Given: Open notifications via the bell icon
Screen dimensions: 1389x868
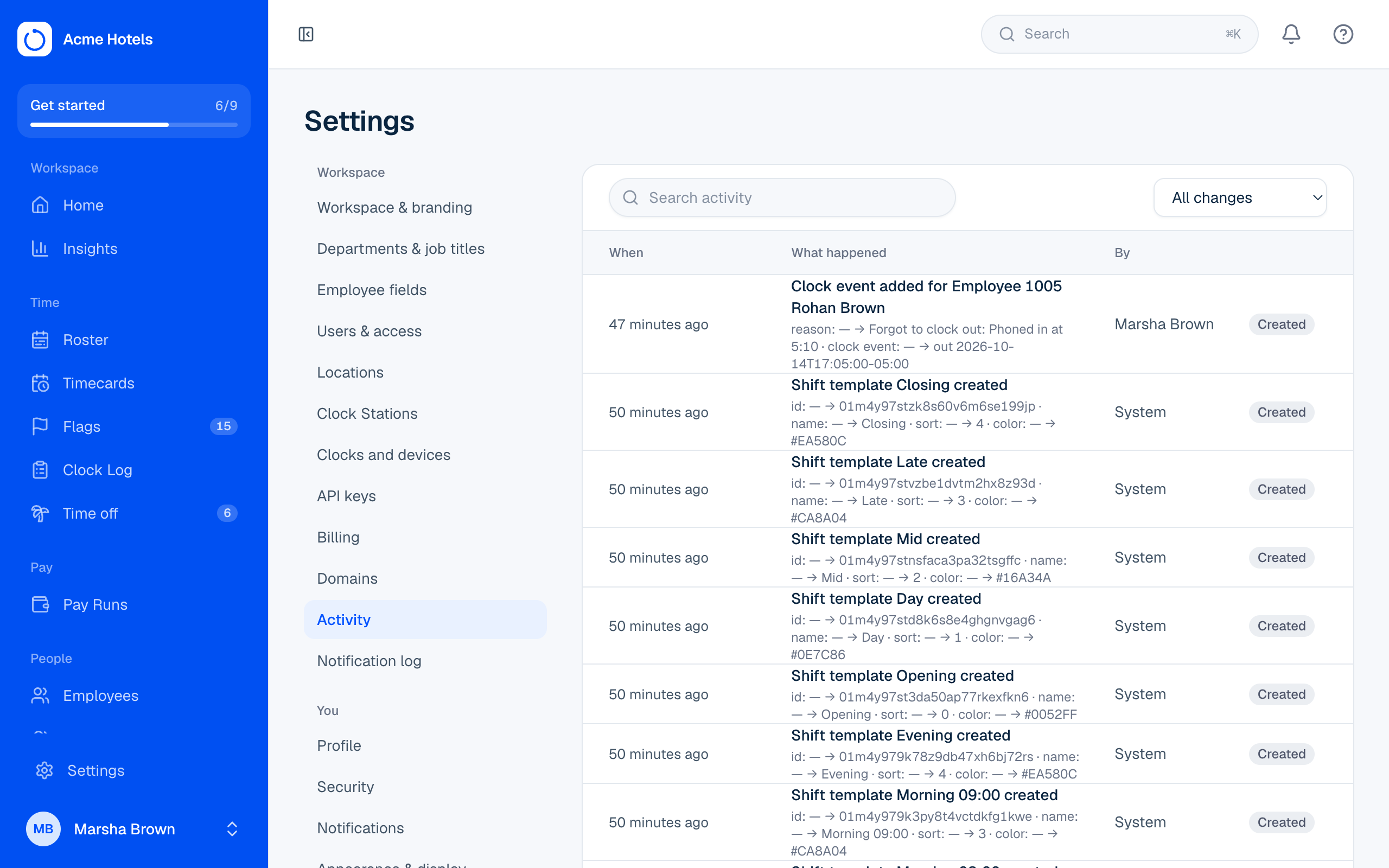Looking at the screenshot, I should point(1291,34).
